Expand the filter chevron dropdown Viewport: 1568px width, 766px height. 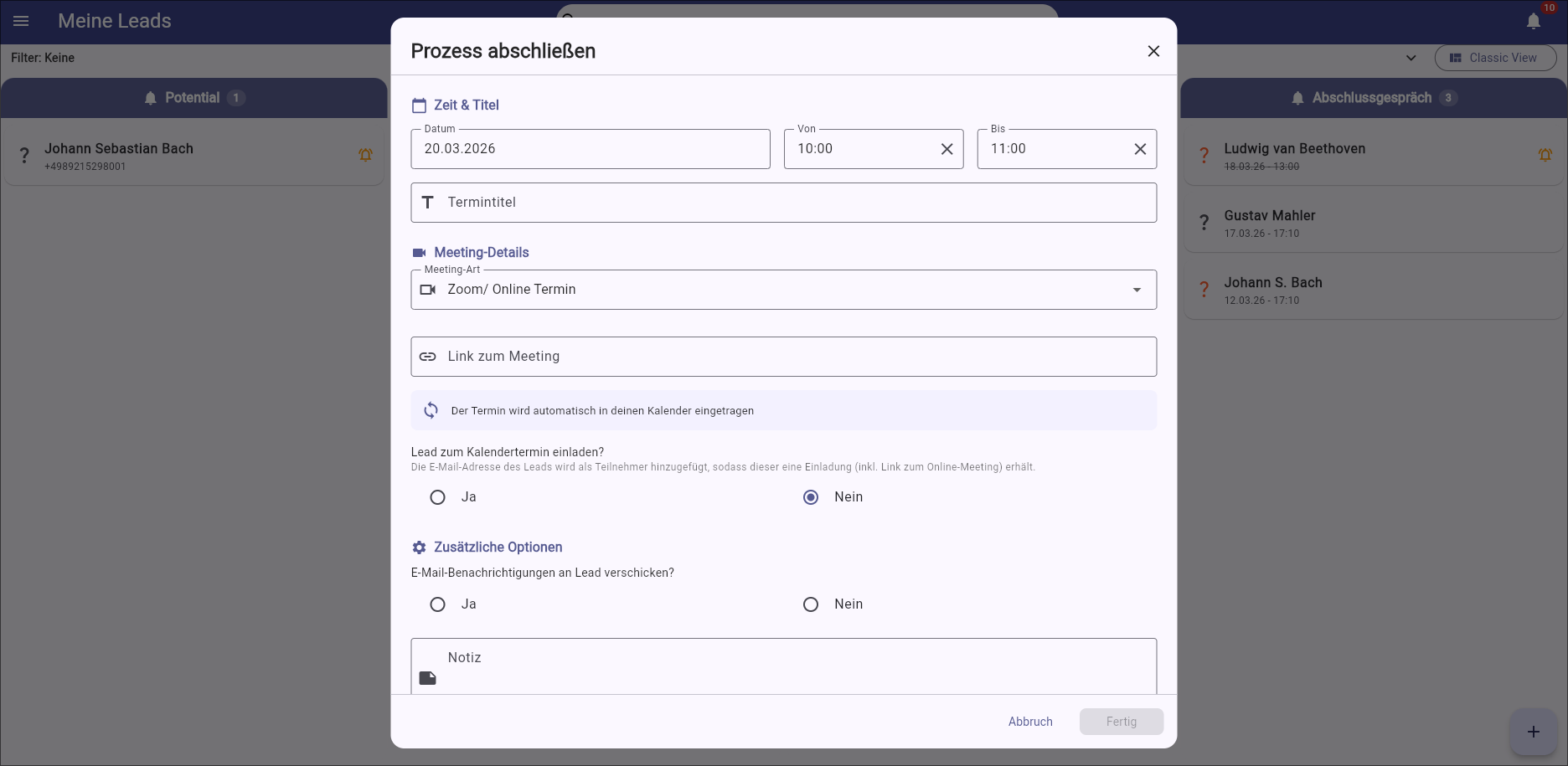(x=1411, y=58)
